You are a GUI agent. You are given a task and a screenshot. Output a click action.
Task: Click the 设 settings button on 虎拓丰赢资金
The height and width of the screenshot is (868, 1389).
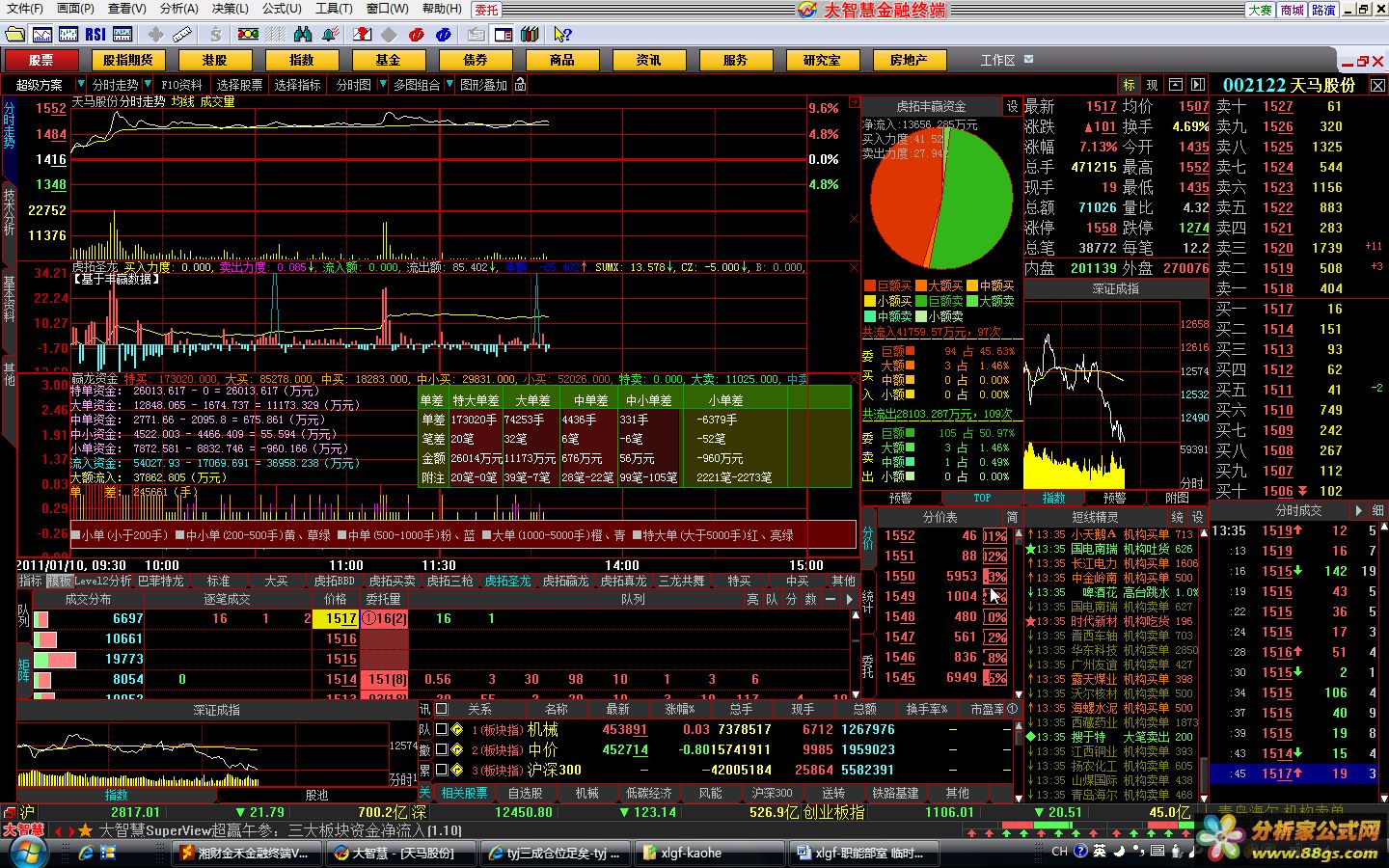tap(1012, 106)
